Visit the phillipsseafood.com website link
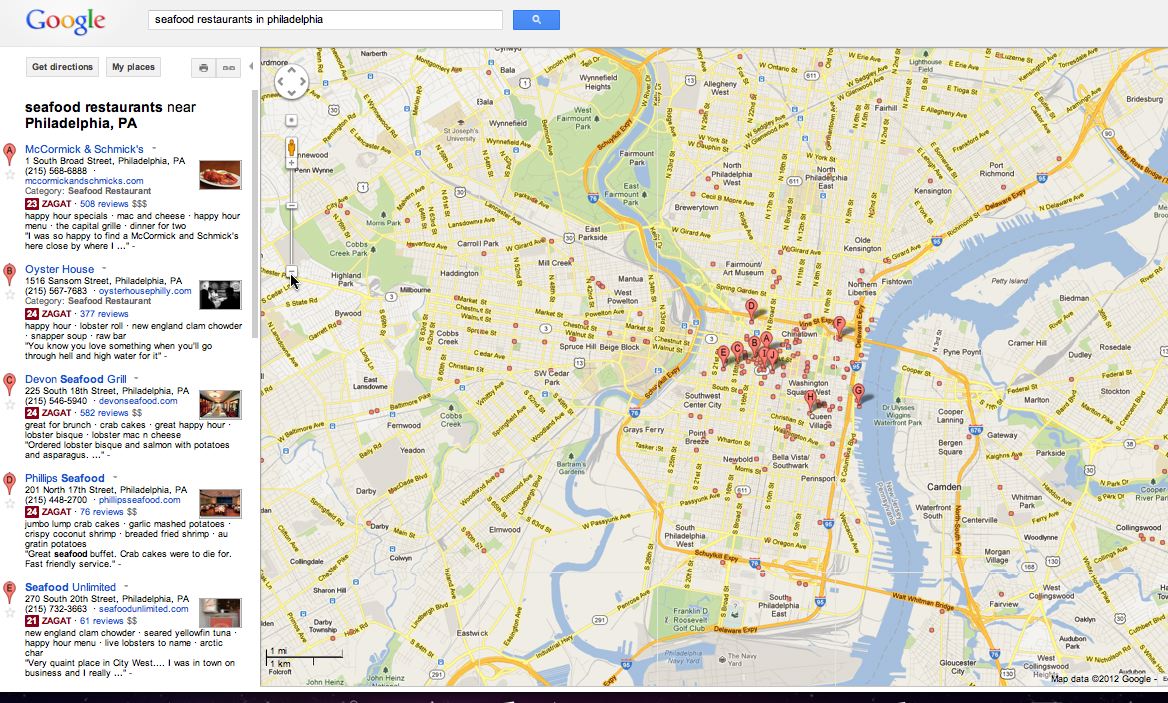 140,500
